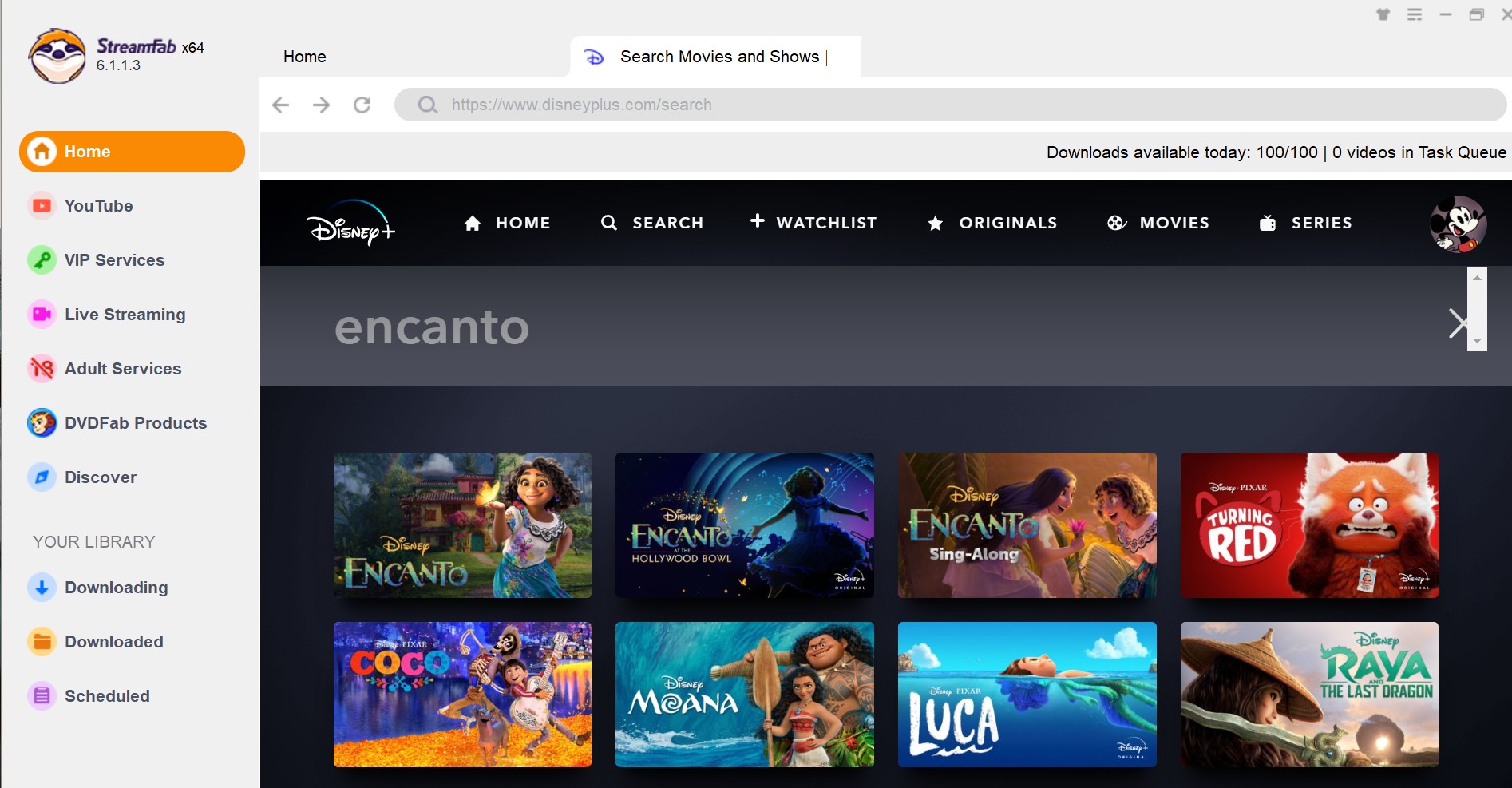Click the YOUR LIBRARY heading
This screenshot has width=1512, height=788.
(94, 541)
